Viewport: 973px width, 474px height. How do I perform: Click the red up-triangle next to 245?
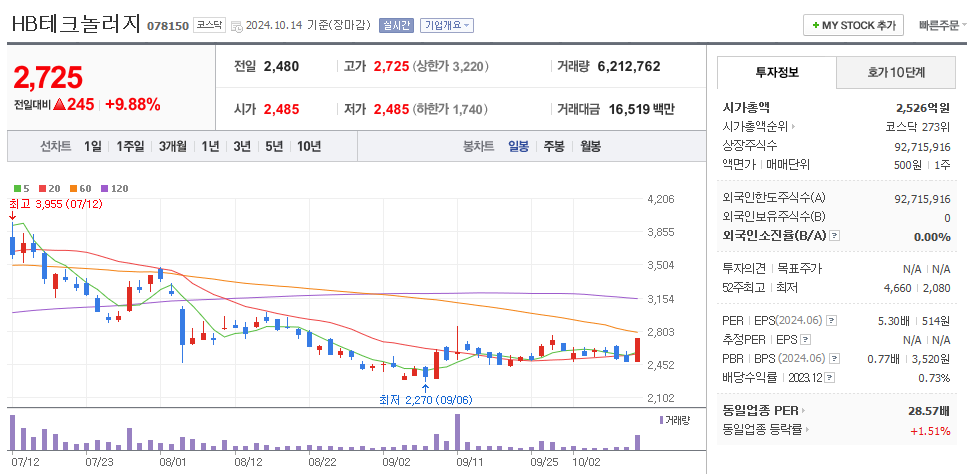pos(60,105)
